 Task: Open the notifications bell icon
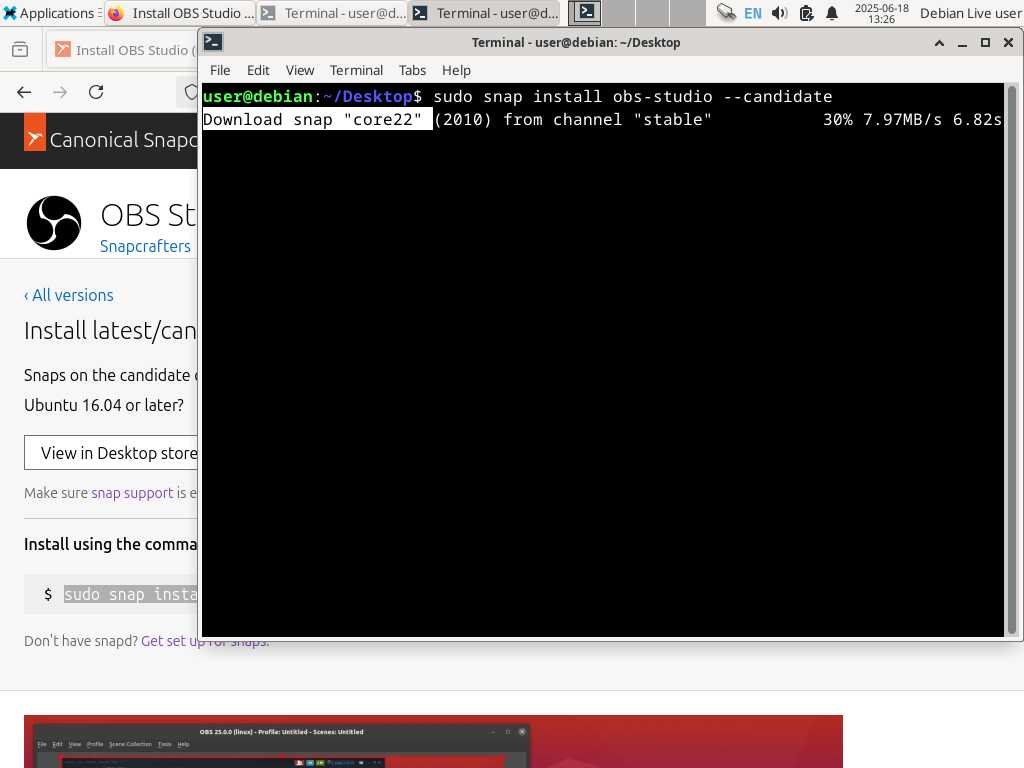click(831, 13)
